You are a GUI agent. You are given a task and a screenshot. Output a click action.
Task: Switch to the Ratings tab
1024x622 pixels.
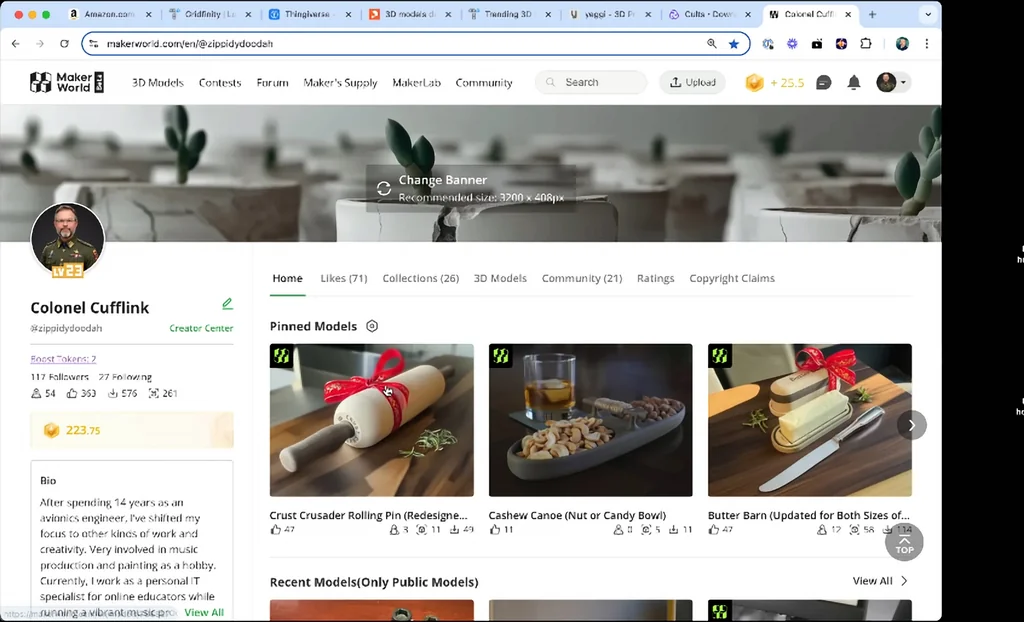(x=655, y=278)
